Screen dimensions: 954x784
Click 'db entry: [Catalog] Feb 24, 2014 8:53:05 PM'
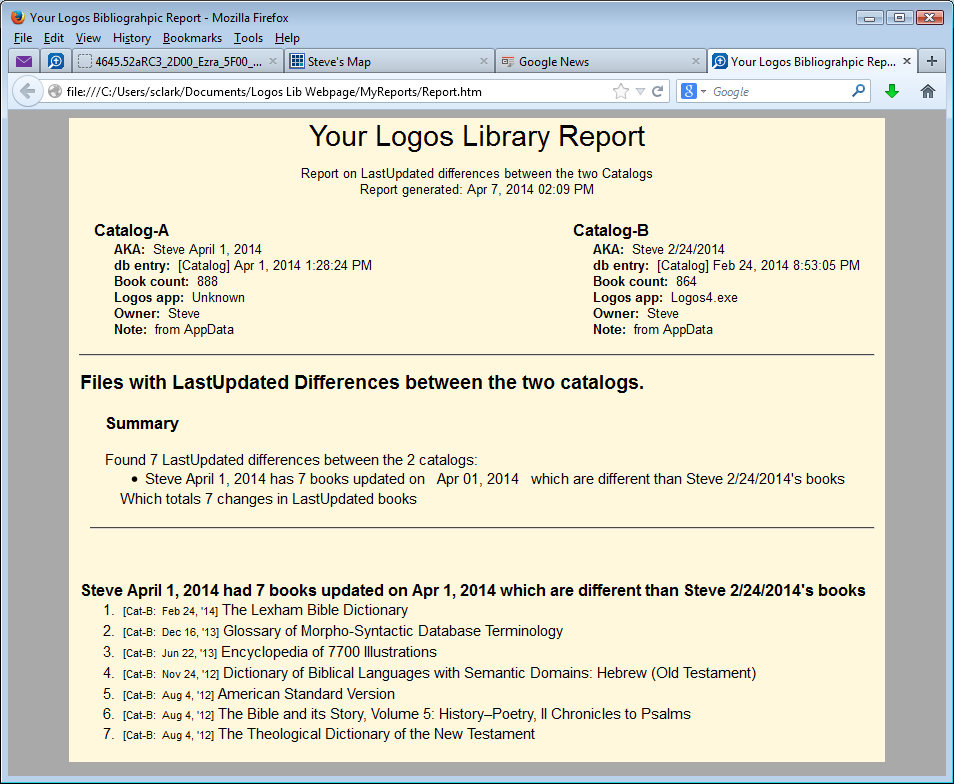726,266
